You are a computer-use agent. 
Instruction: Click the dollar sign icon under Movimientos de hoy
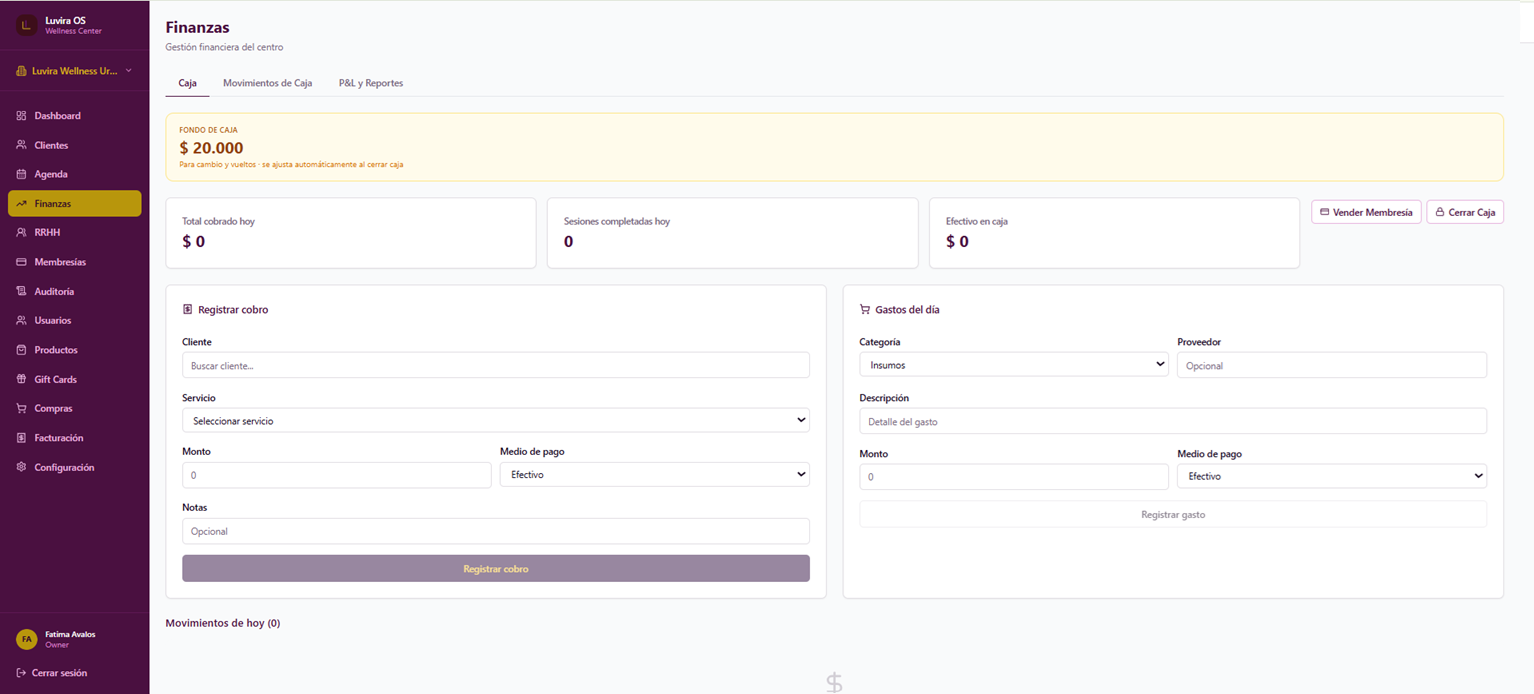tap(834, 683)
